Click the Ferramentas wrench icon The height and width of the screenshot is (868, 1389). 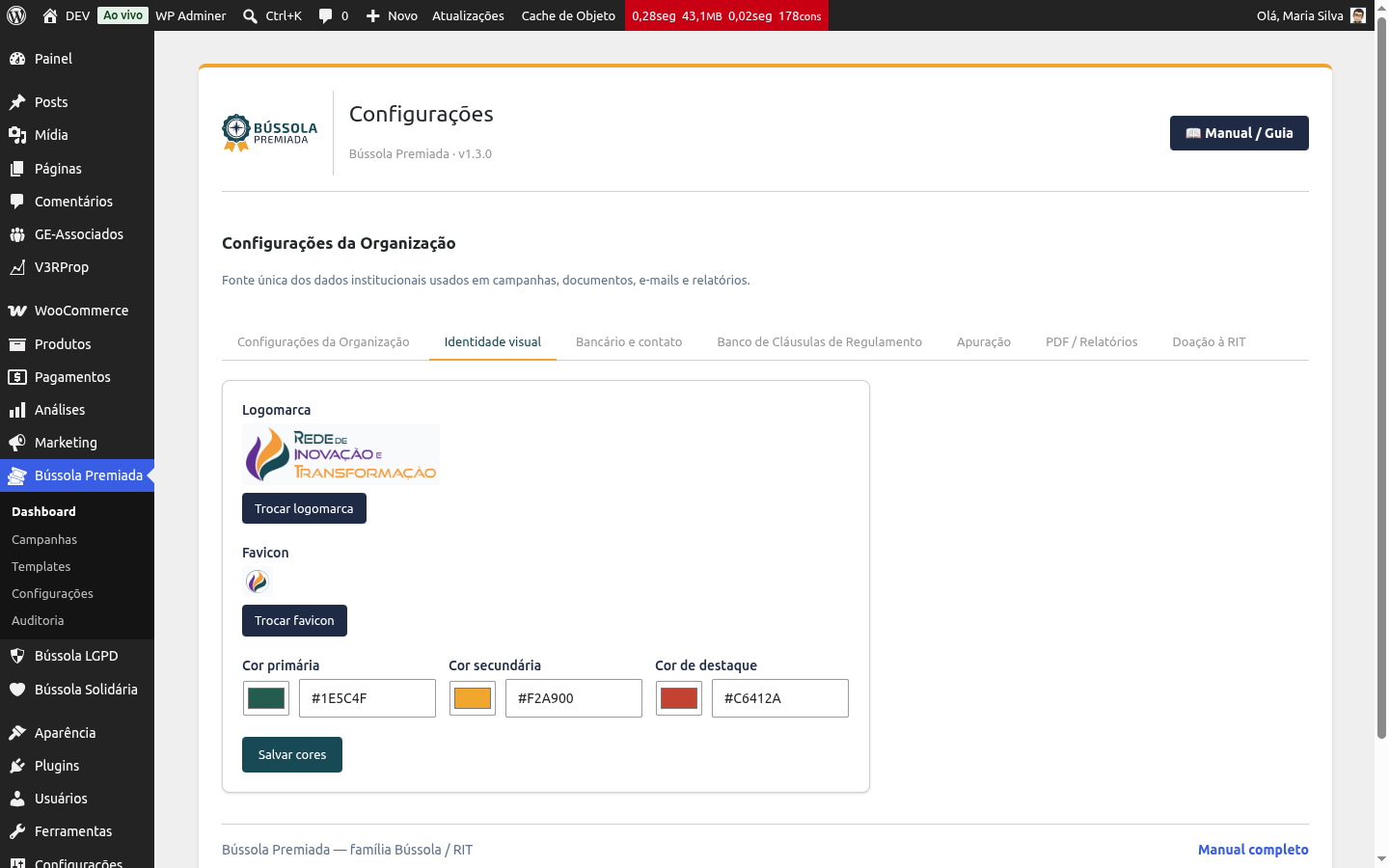17,831
